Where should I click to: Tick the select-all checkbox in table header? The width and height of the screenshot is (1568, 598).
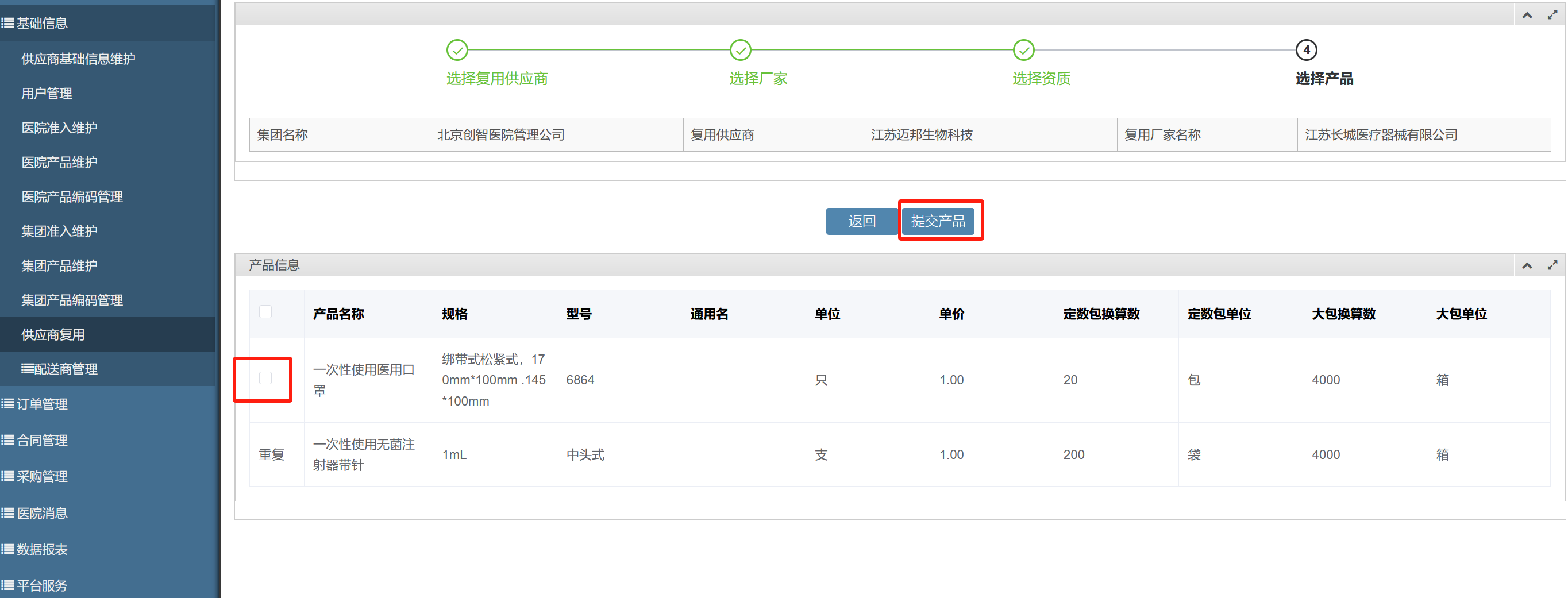coord(265,311)
